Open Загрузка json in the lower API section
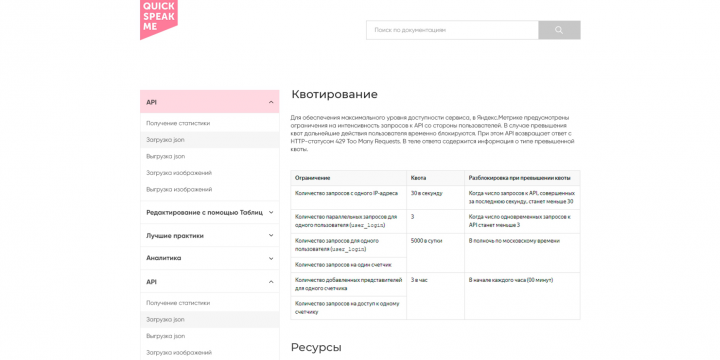 [x=209, y=319]
